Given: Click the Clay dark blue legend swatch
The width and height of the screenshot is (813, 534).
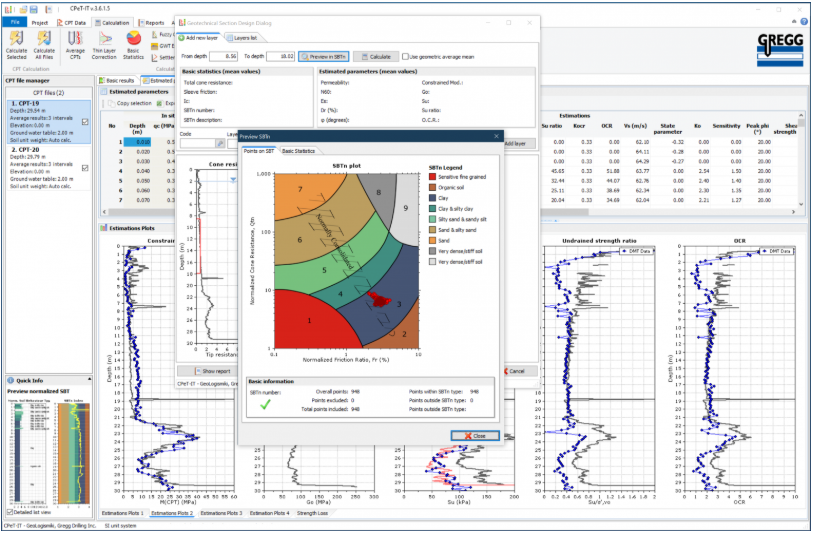Looking at the screenshot, I should pyautogui.click(x=432, y=198).
